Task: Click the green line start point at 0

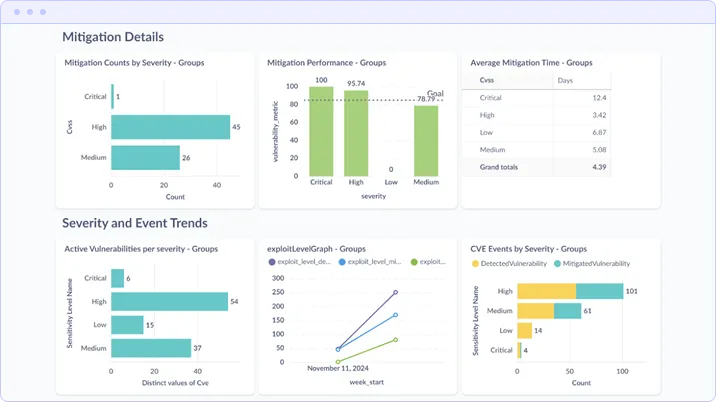Action: click(x=338, y=362)
